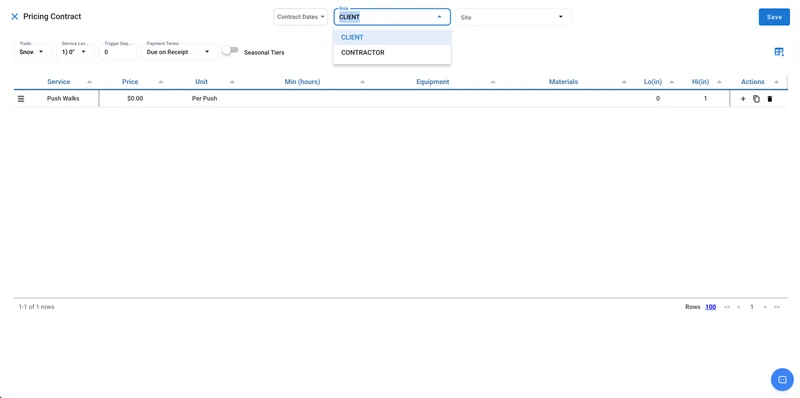Click the Per Push unit cell
This screenshot has width=800, height=398.
click(x=205, y=98)
